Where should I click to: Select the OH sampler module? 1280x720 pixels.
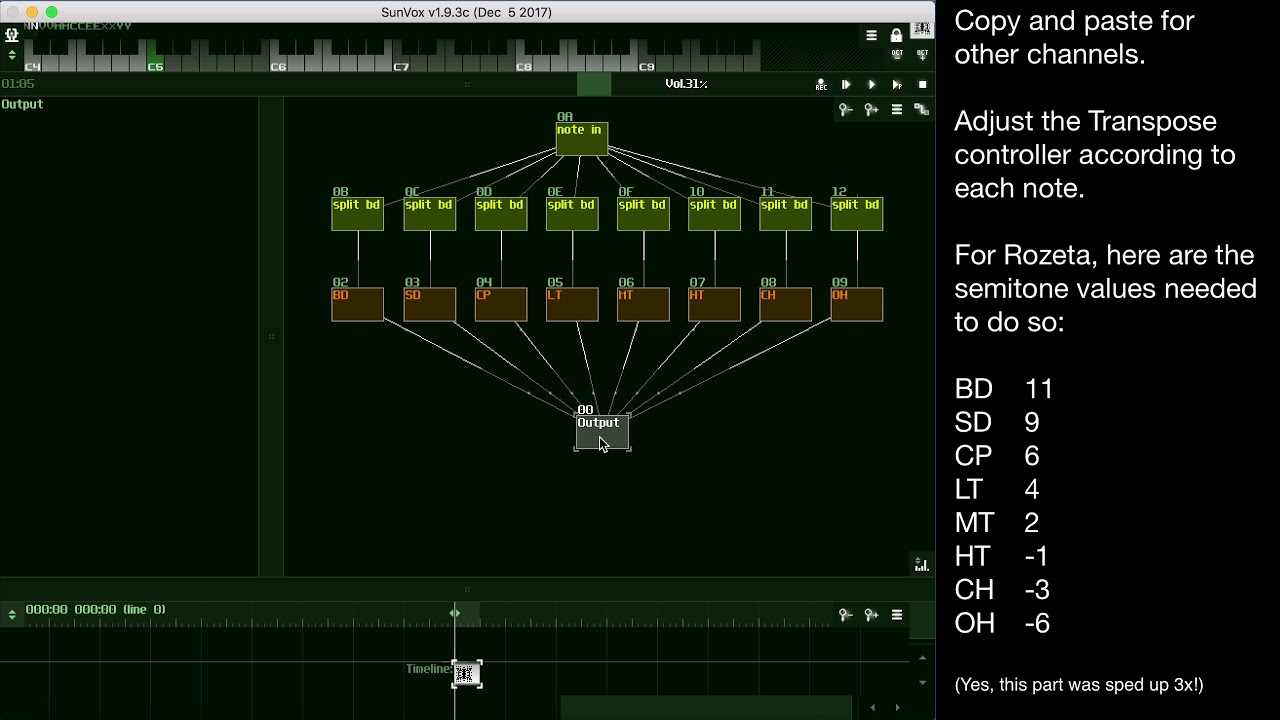(x=857, y=305)
